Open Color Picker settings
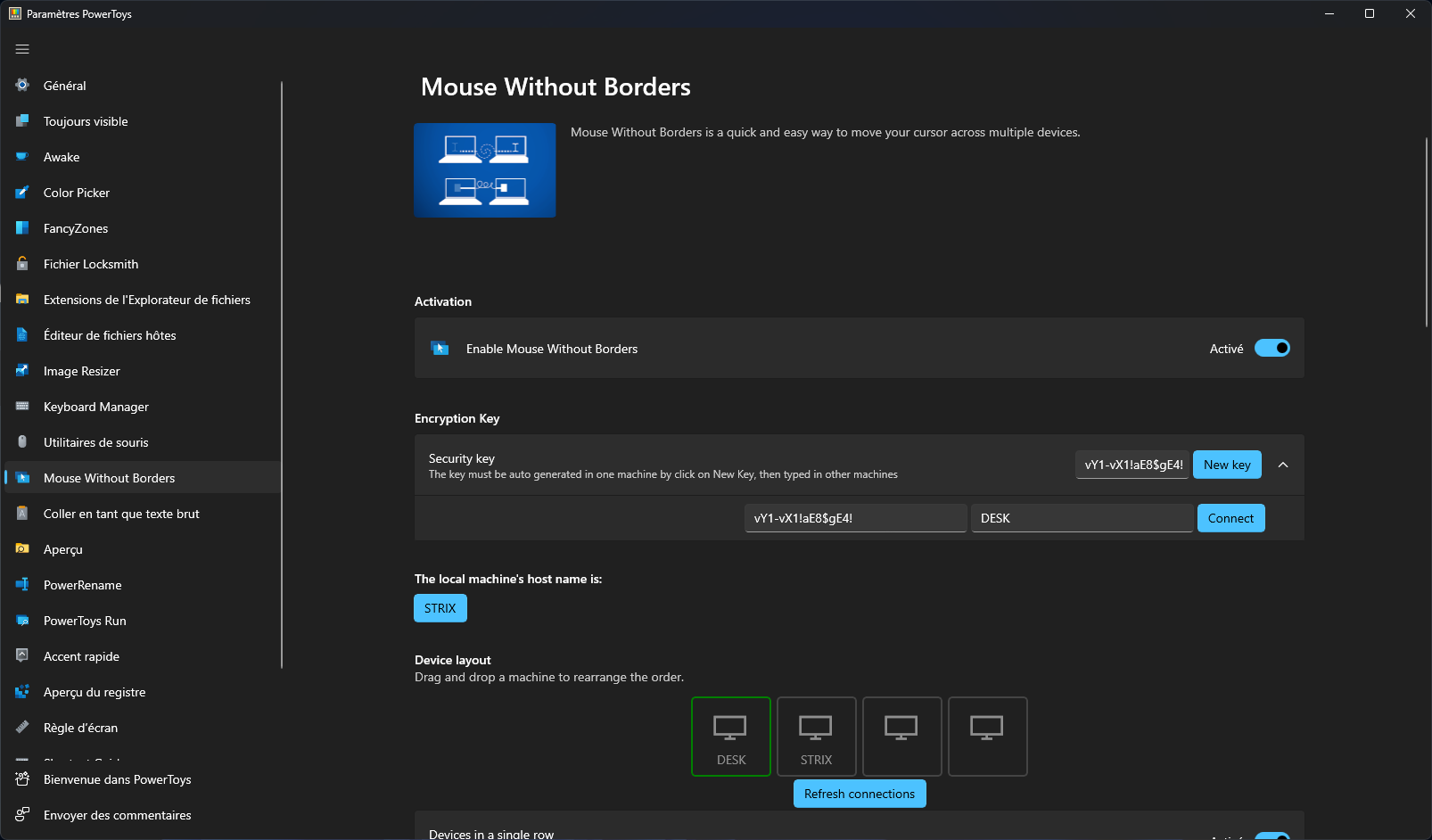1432x840 pixels. coord(143,193)
